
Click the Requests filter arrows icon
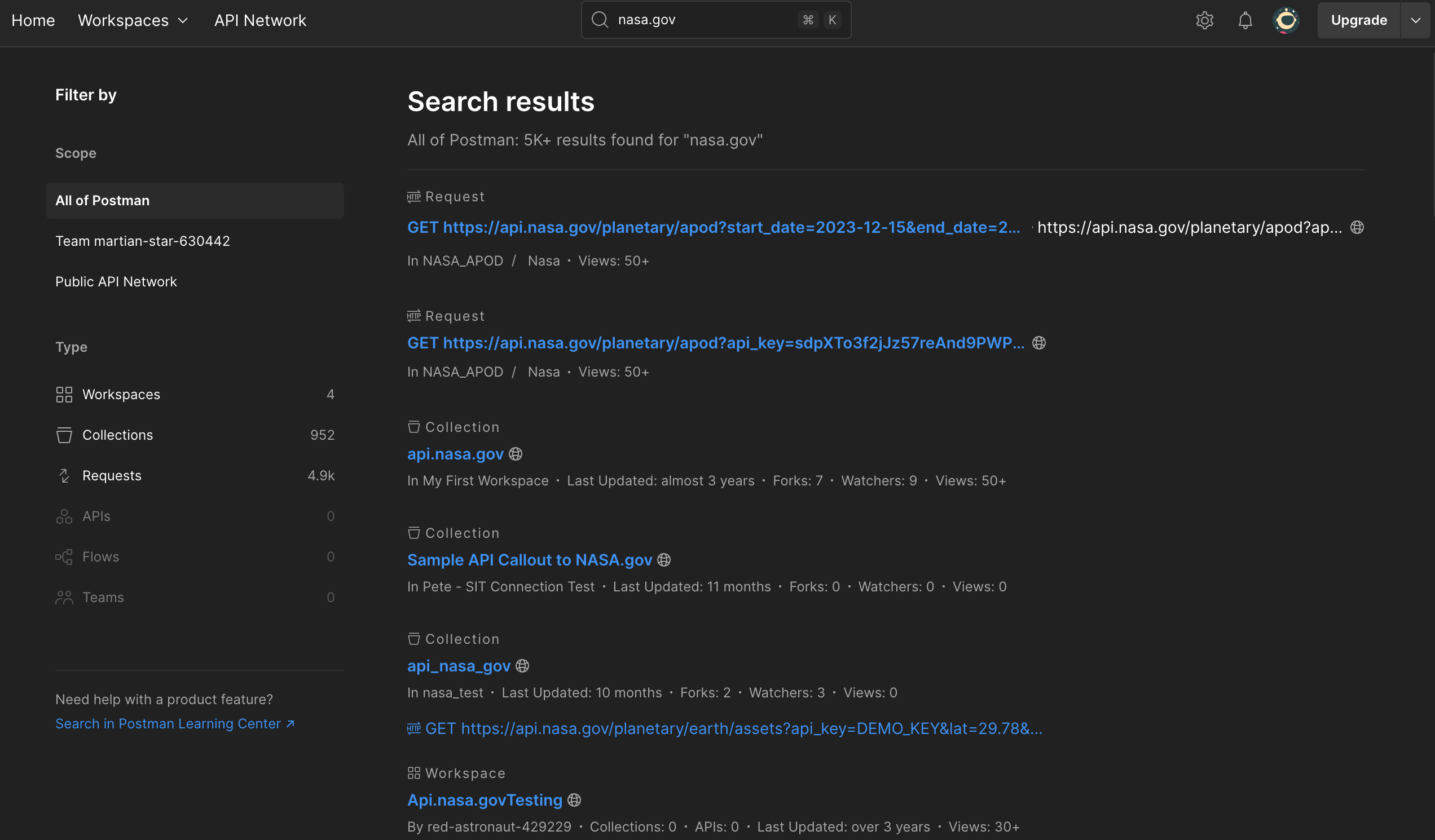pos(64,475)
